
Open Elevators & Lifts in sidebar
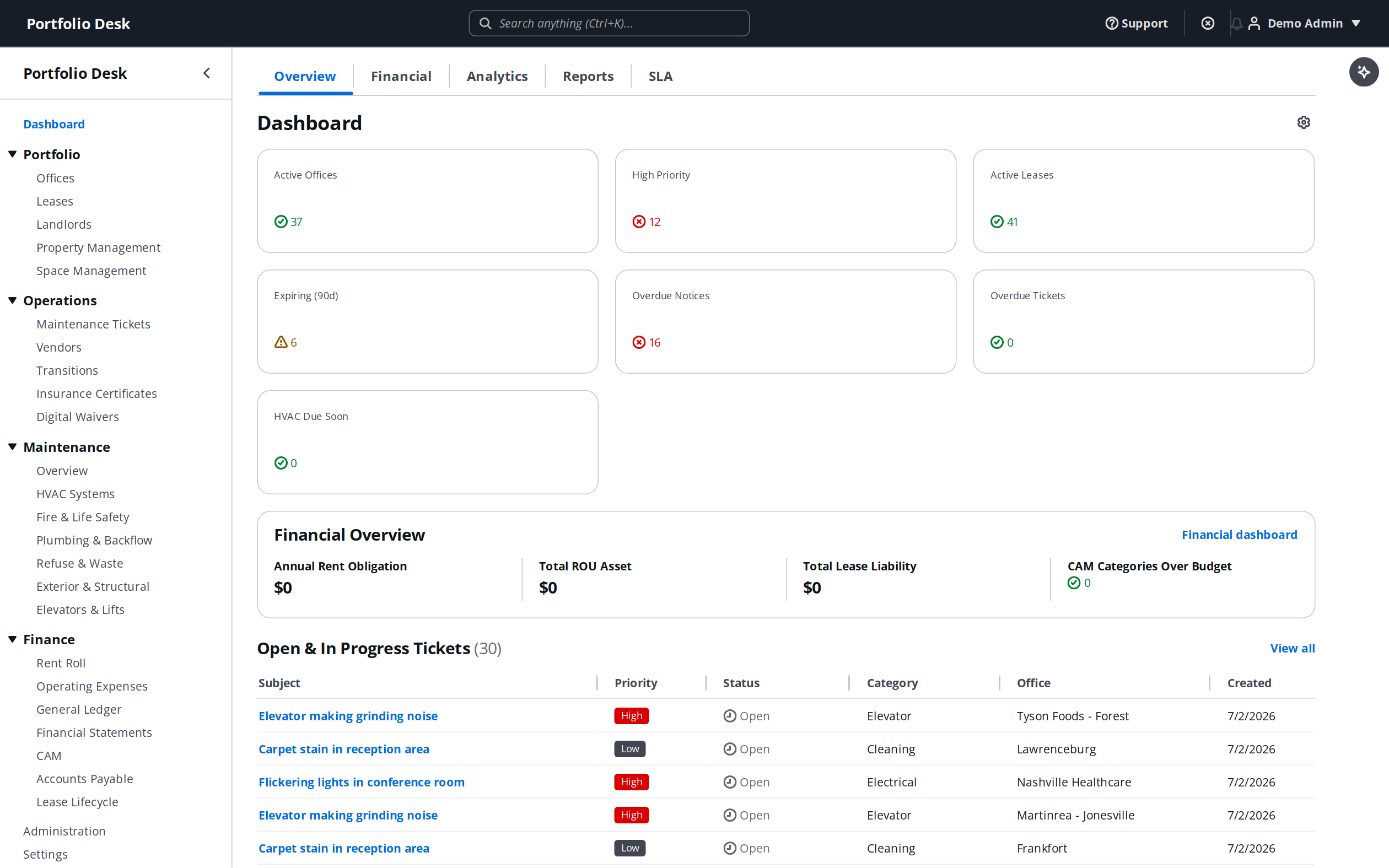(x=80, y=610)
